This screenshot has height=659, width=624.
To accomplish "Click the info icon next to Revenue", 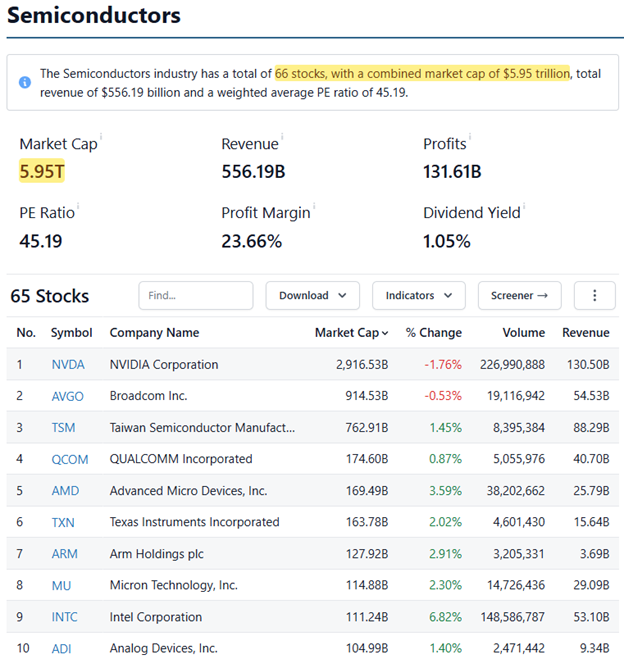I will tap(282, 136).
